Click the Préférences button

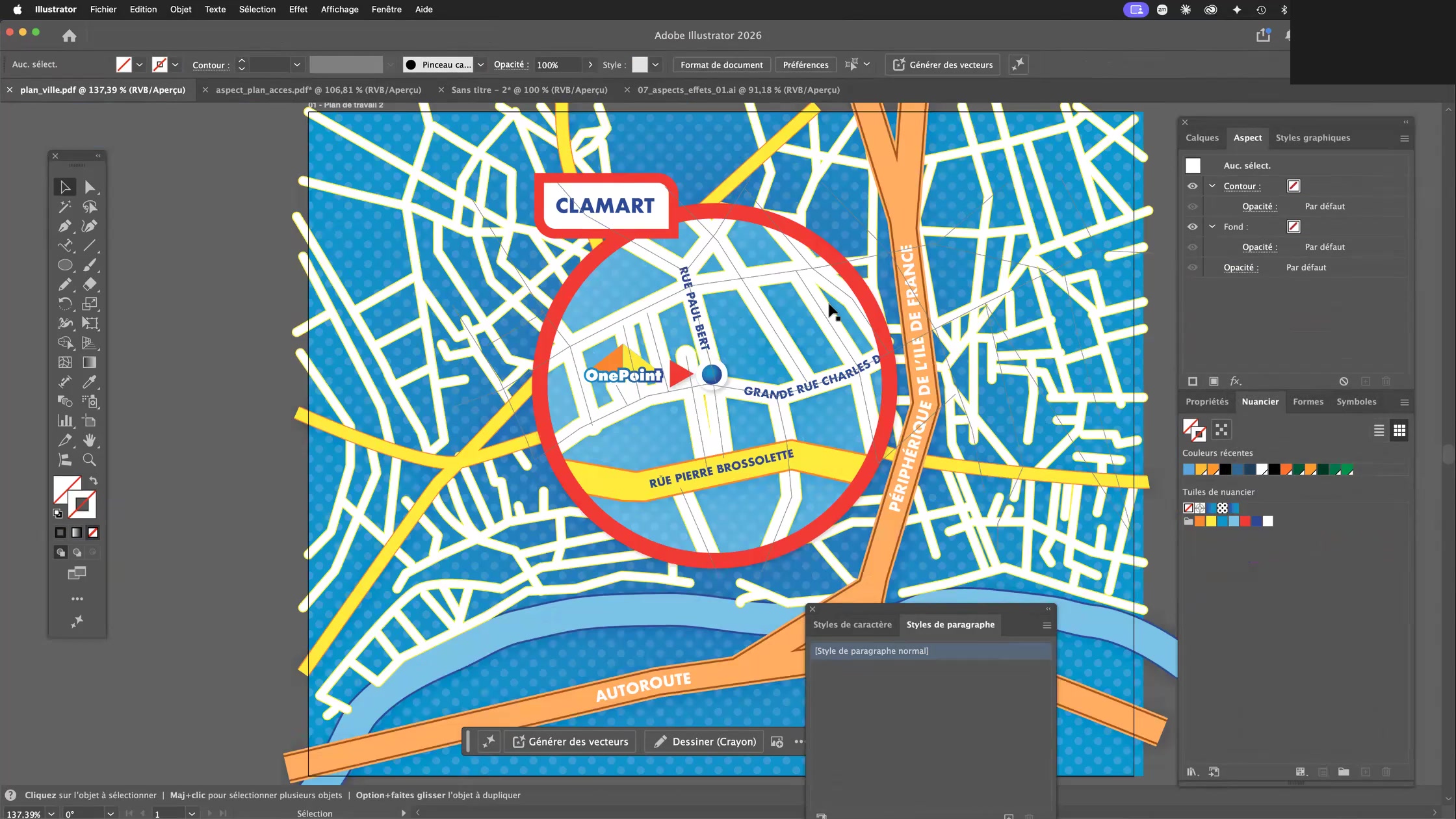point(805,65)
